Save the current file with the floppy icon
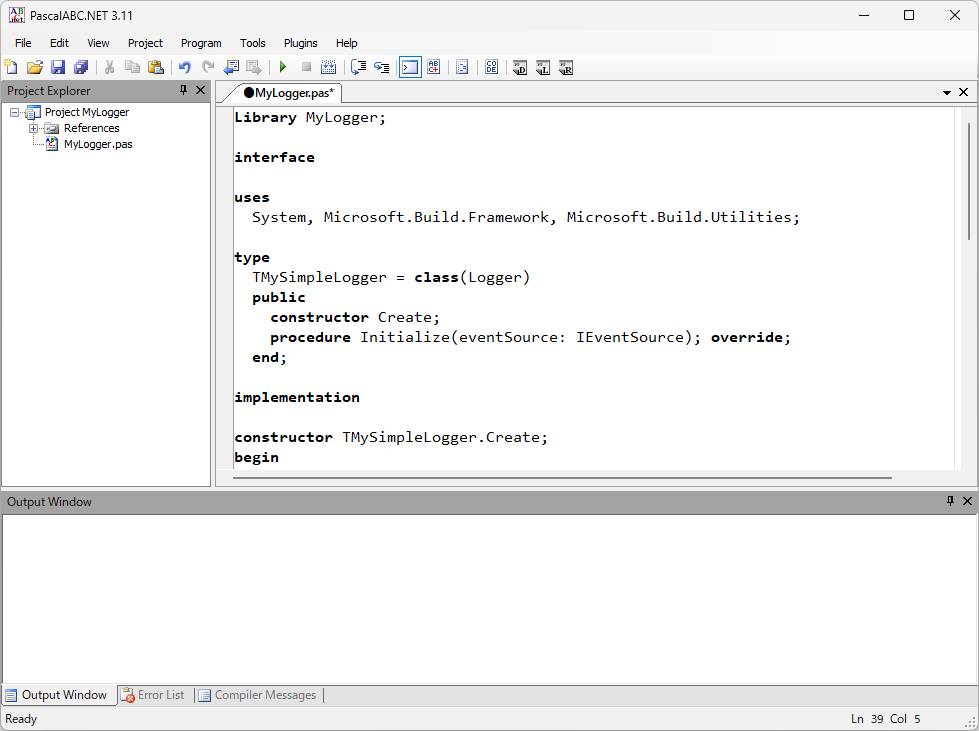Screen dimensions: 979x731 click(x=58, y=67)
